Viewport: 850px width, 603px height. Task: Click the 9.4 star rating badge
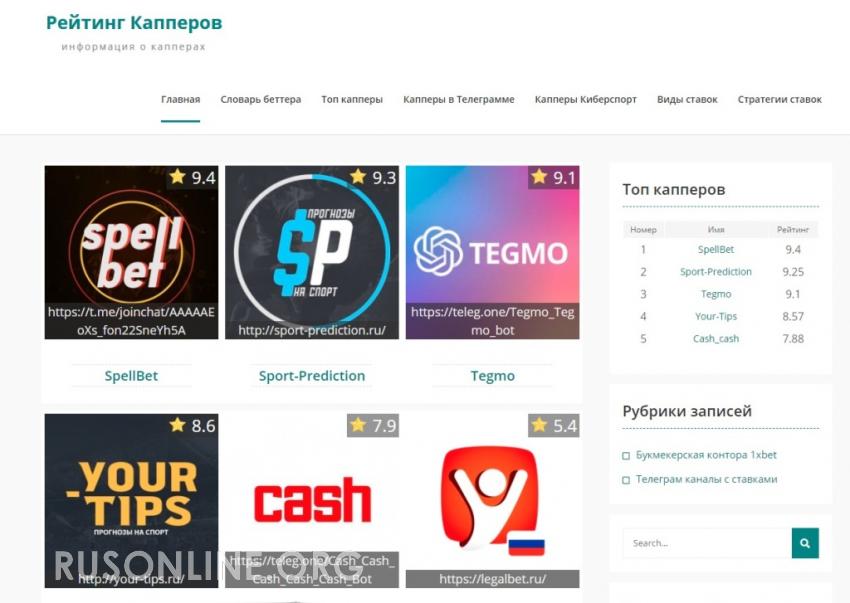pyautogui.click(x=192, y=177)
